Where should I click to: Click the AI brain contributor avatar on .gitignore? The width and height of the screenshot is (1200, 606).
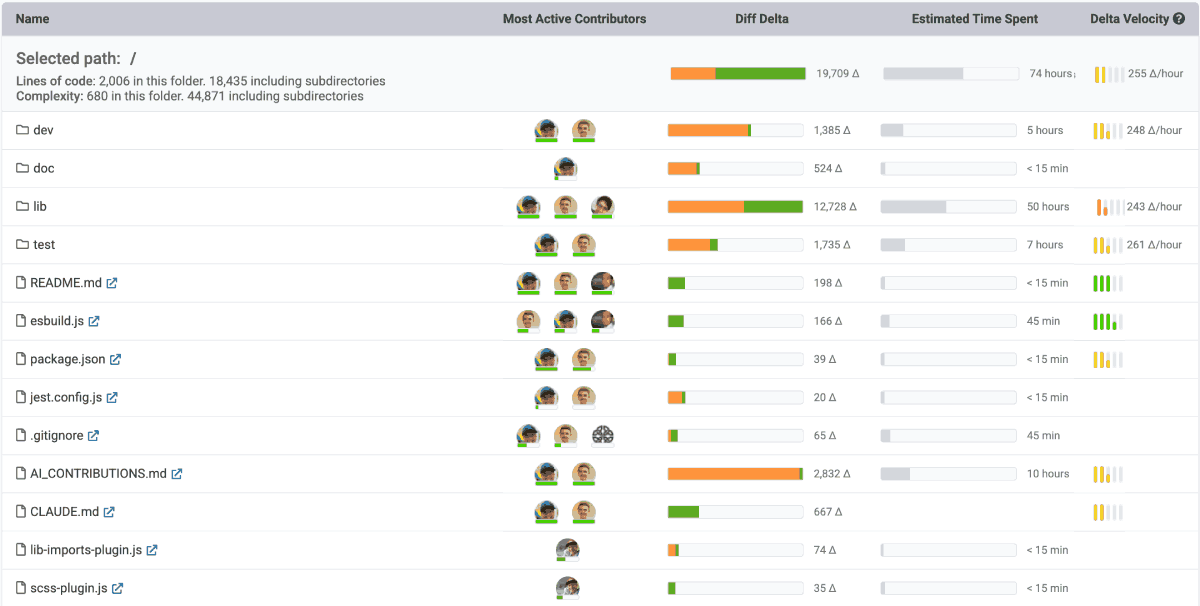click(x=603, y=435)
